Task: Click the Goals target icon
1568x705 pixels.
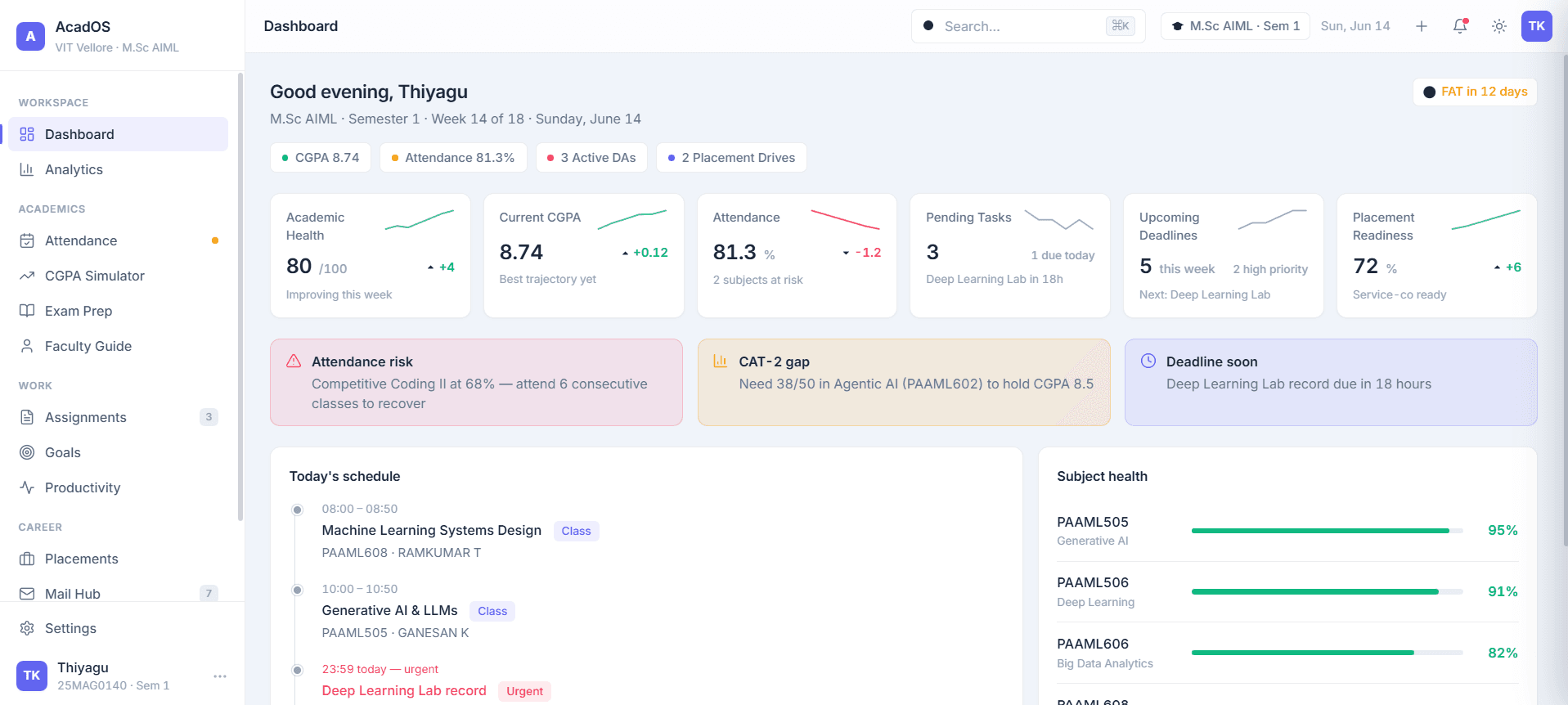Action: coord(27,452)
